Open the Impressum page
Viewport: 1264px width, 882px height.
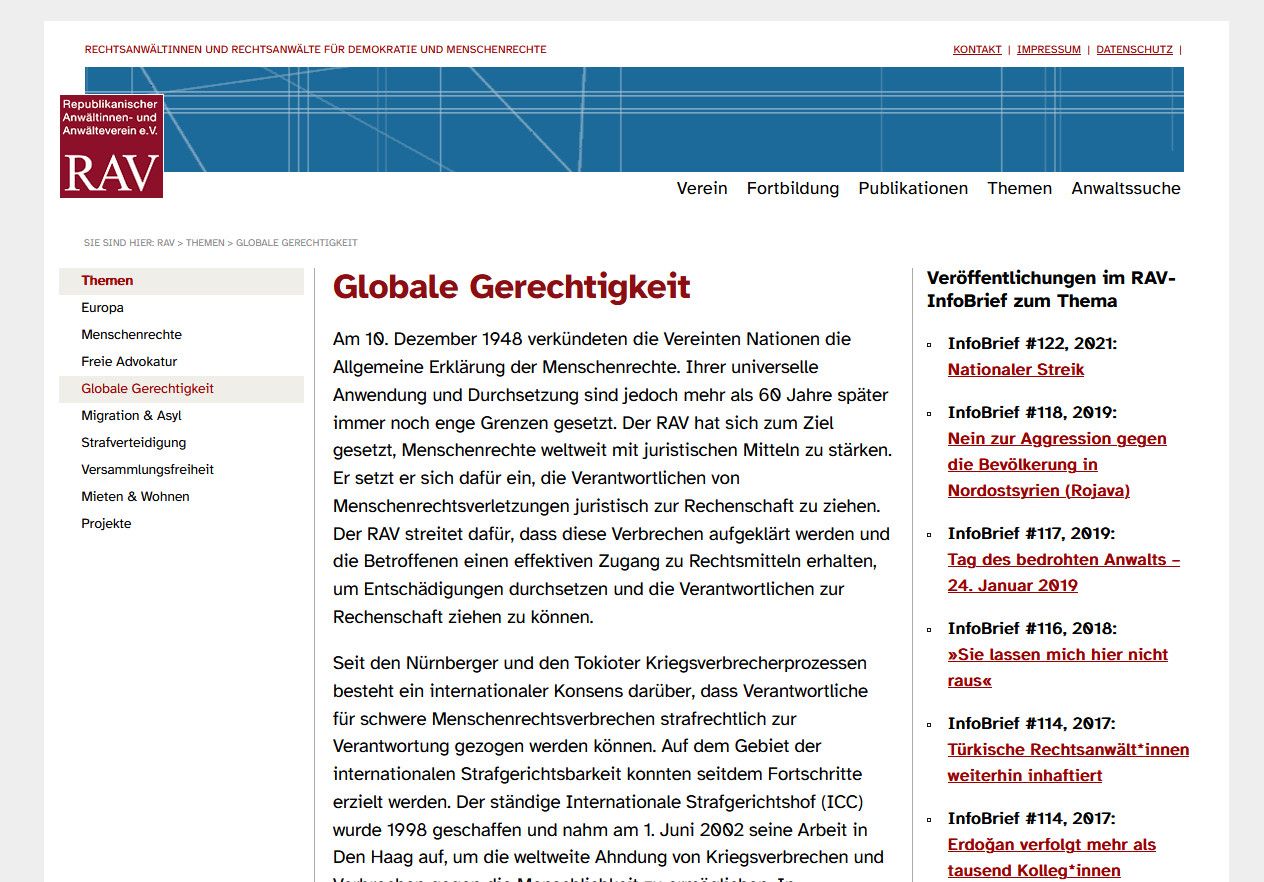pos(1048,49)
